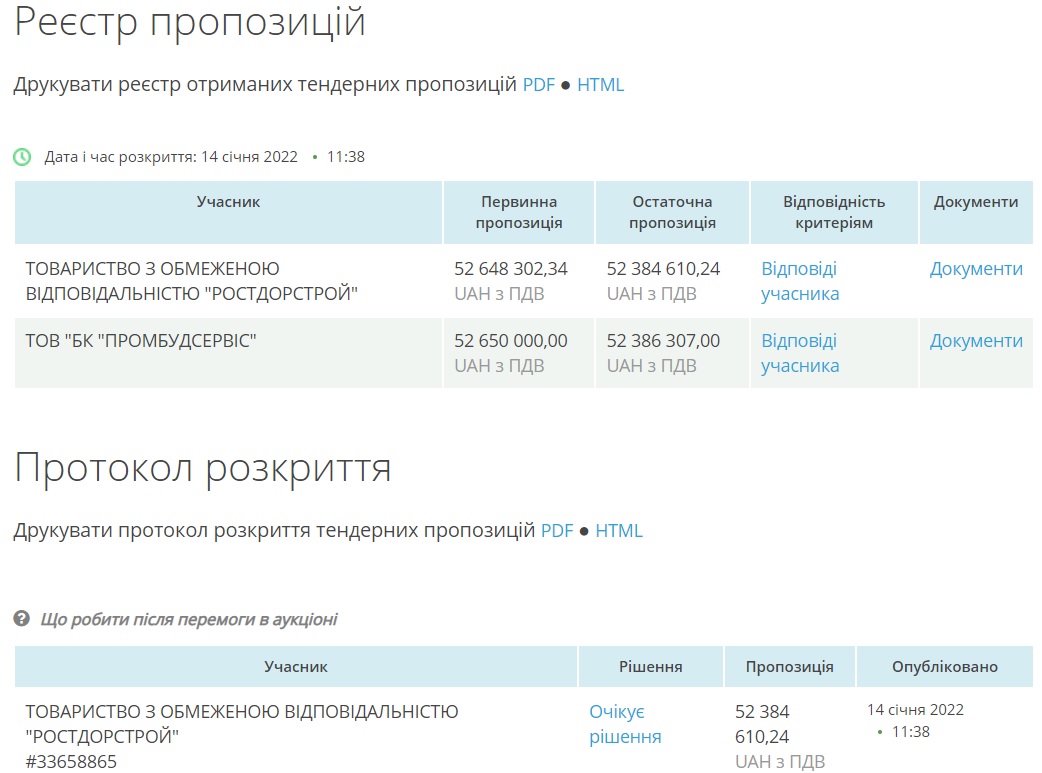Open Документи for БК ПРОМБУДСЕРВІС row
Viewport: 1042px width, 773px height.
point(976,341)
